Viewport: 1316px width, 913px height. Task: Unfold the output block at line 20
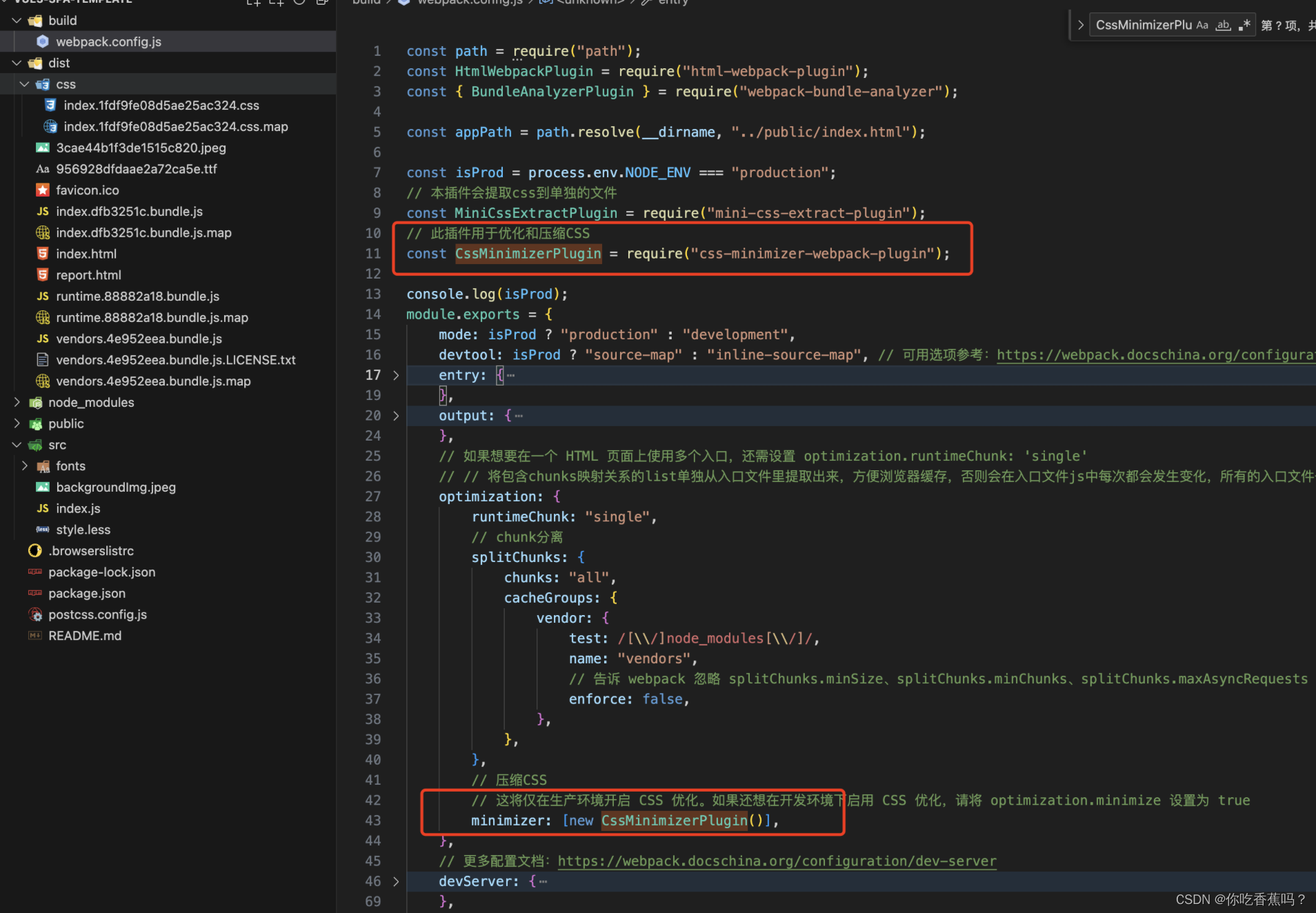pyautogui.click(x=396, y=416)
